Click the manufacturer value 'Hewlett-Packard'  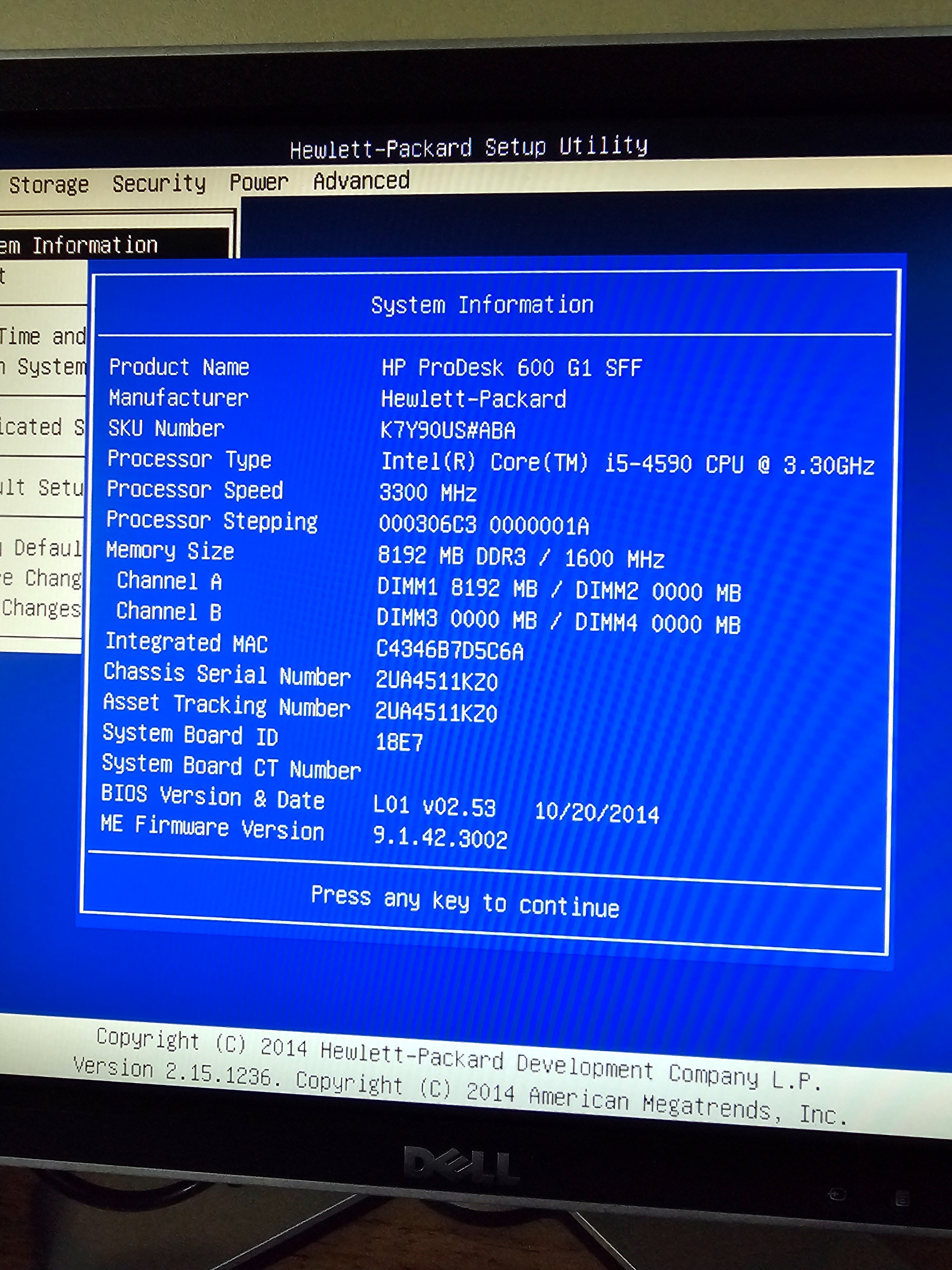click(x=473, y=399)
